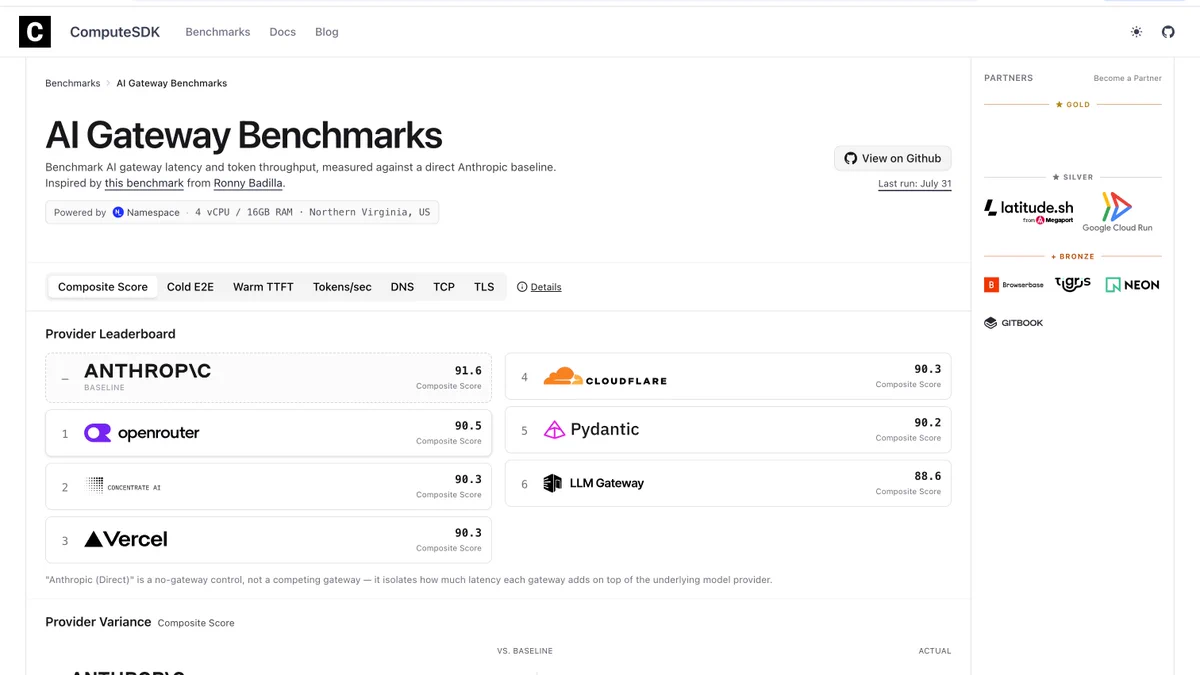The height and width of the screenshot is (675, 1200).
Task: Click Become a Partner link
Action: [x=1128, y=78]
